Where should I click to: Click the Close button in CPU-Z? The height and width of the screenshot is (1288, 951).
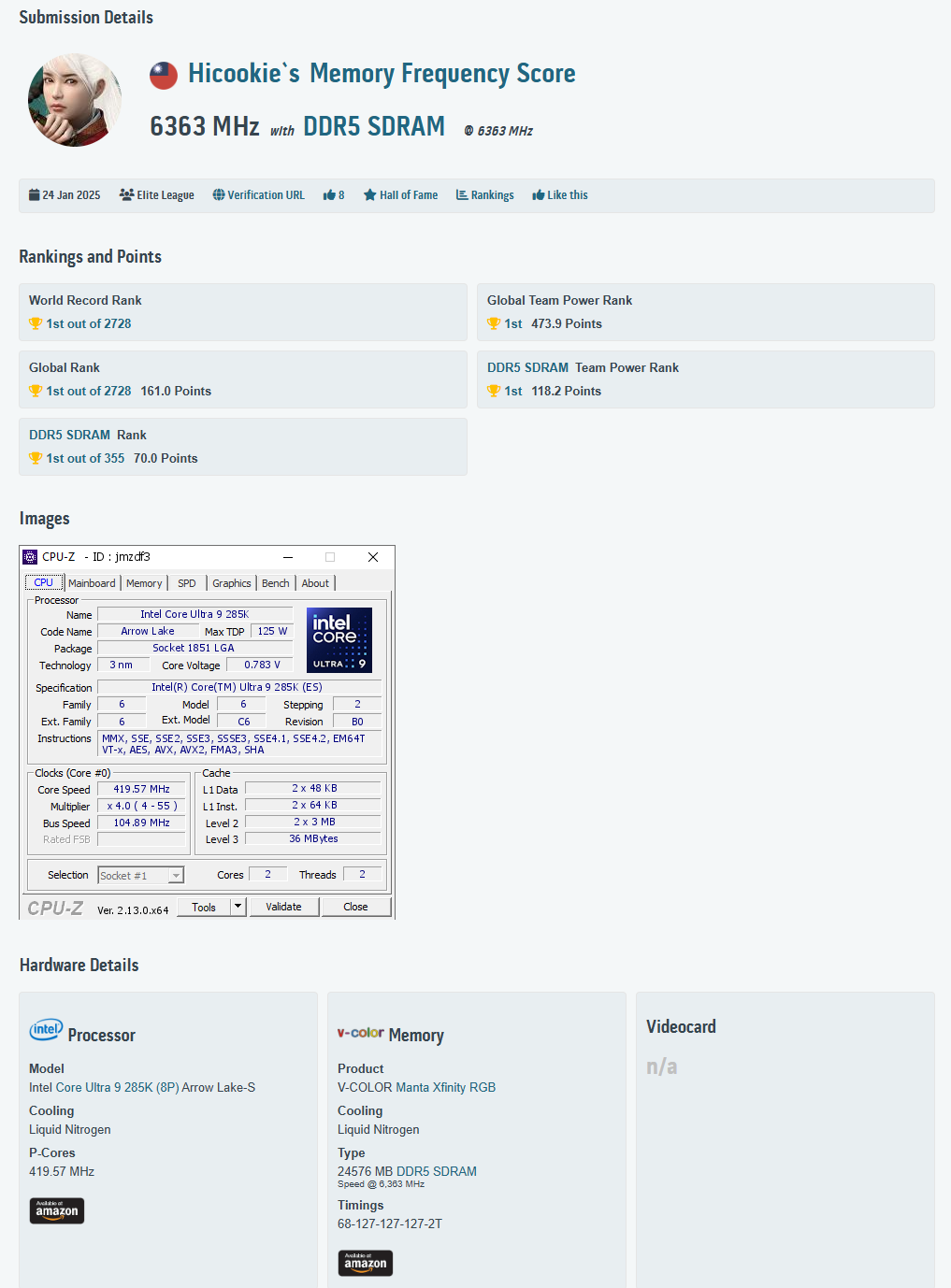tap(356, 907)
